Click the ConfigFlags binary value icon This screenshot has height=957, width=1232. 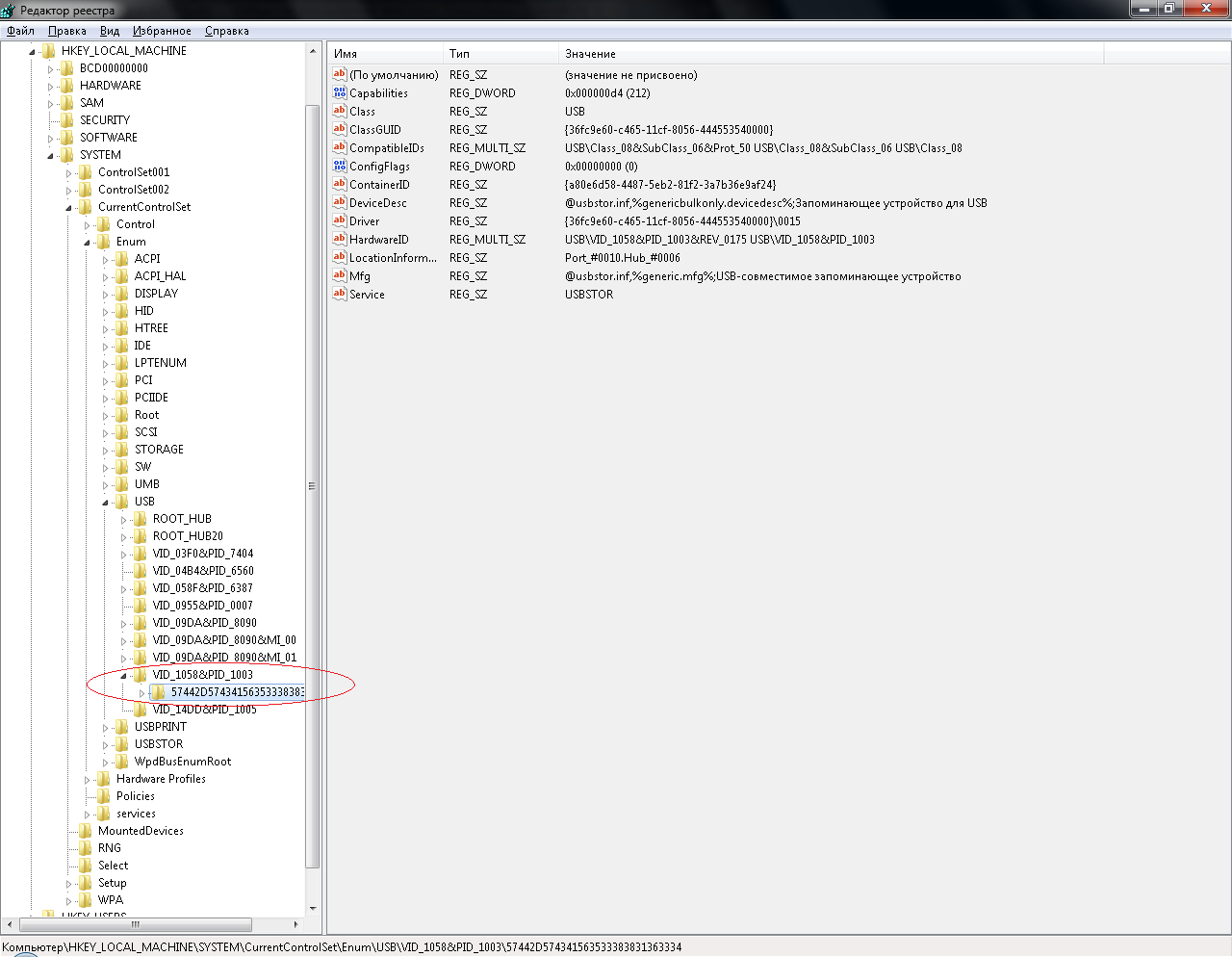point(339,167)
